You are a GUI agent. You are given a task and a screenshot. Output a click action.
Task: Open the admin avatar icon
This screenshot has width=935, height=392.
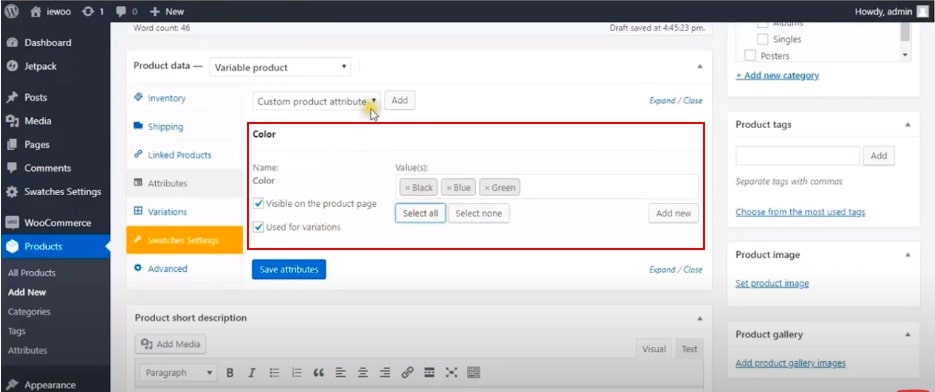[x=922, y=11]
